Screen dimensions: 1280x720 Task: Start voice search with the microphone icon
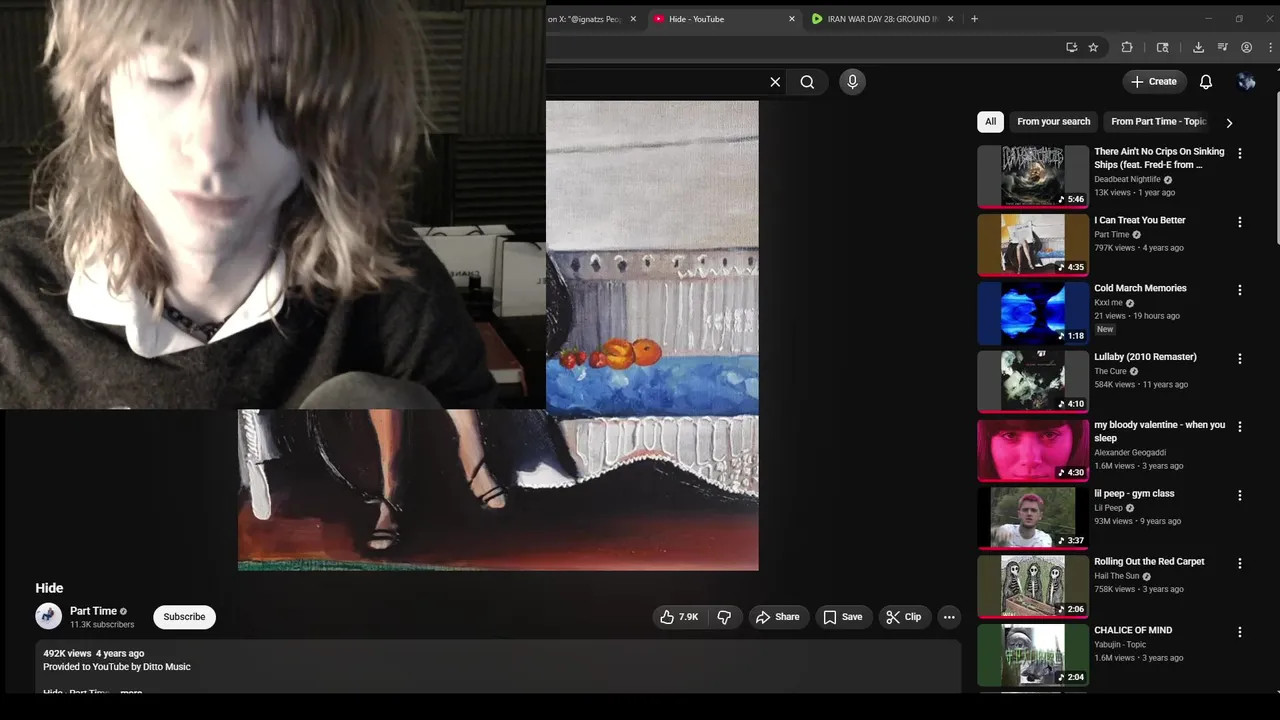852,82
